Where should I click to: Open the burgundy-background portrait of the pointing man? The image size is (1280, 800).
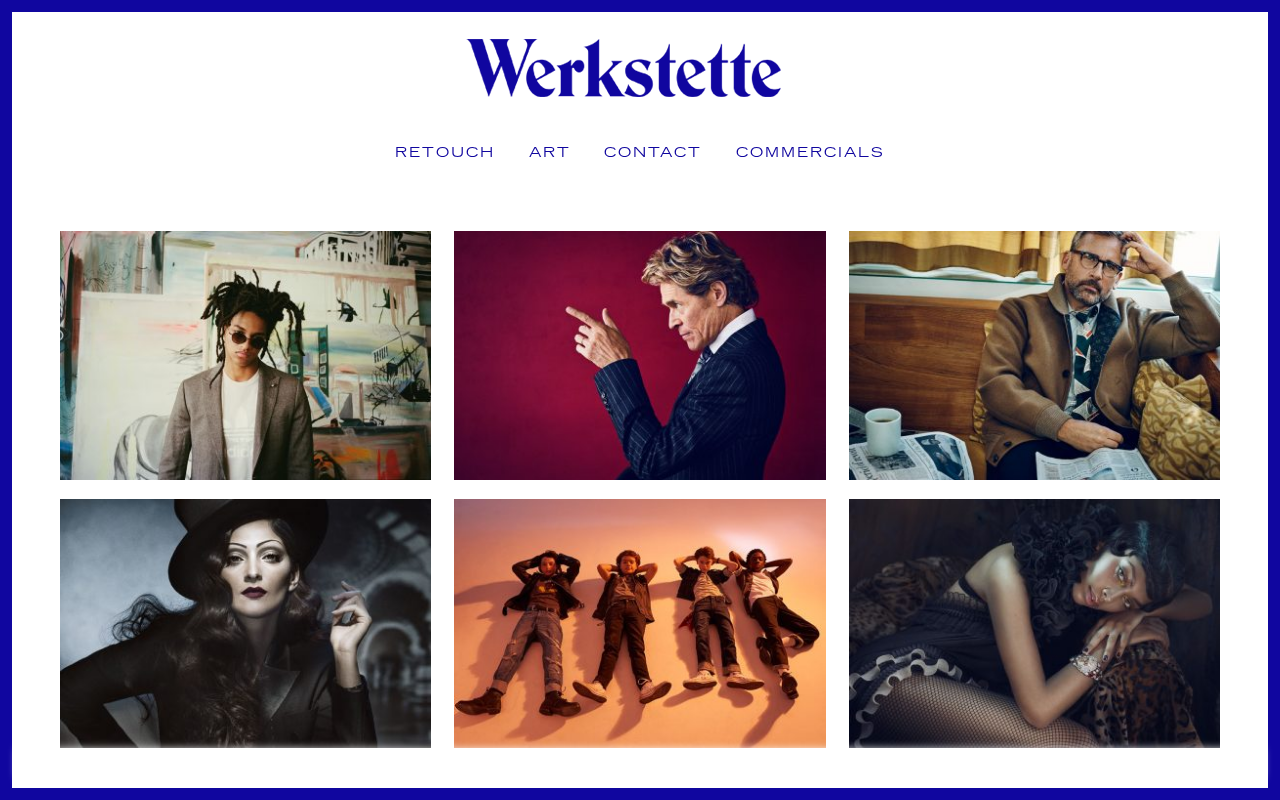(x=640, y=355)
